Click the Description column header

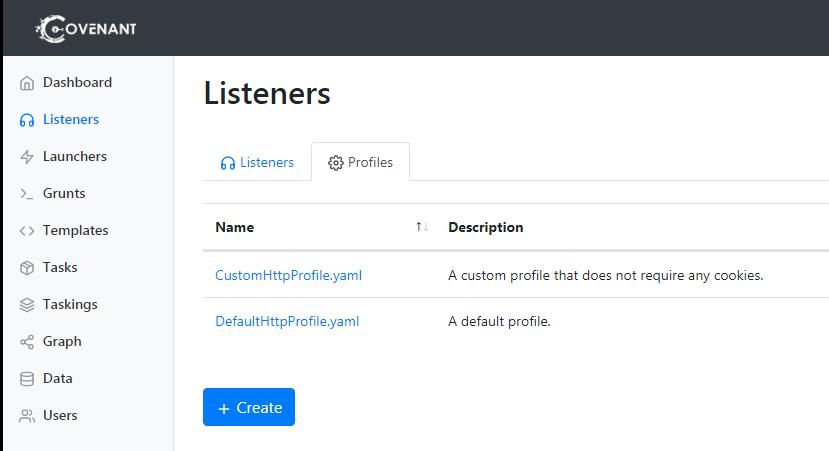[486, 227]
